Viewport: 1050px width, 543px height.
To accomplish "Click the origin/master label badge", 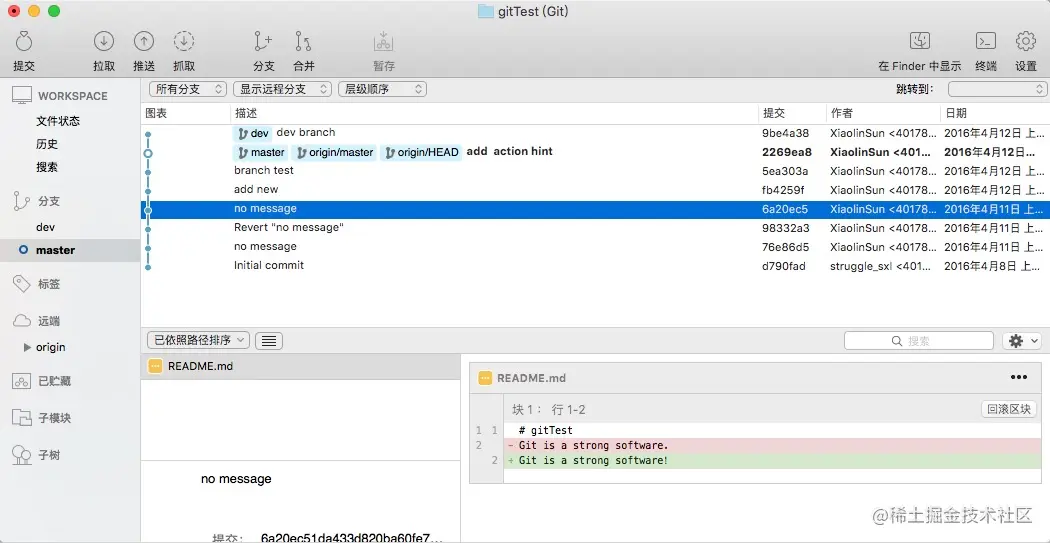I will pyautogui.click(x=335, y=153).
